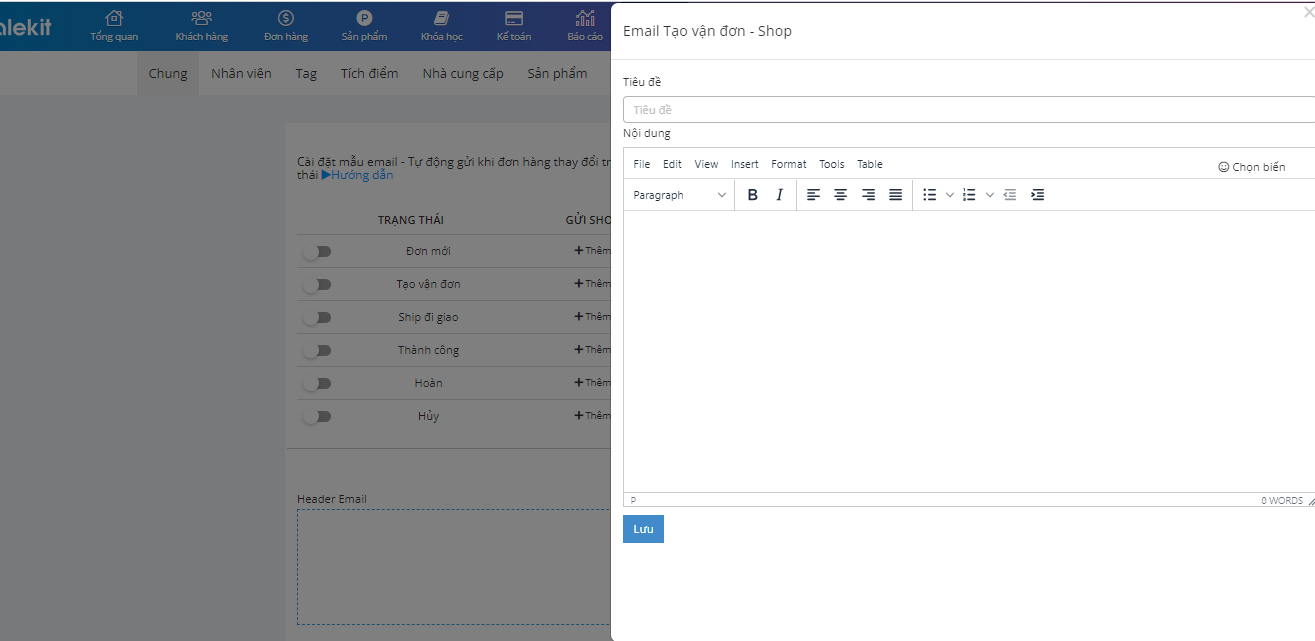Toggle bold formatting in editor toolbar
The height and width of the screenshot is (641, 1315).
click(753, 195)
